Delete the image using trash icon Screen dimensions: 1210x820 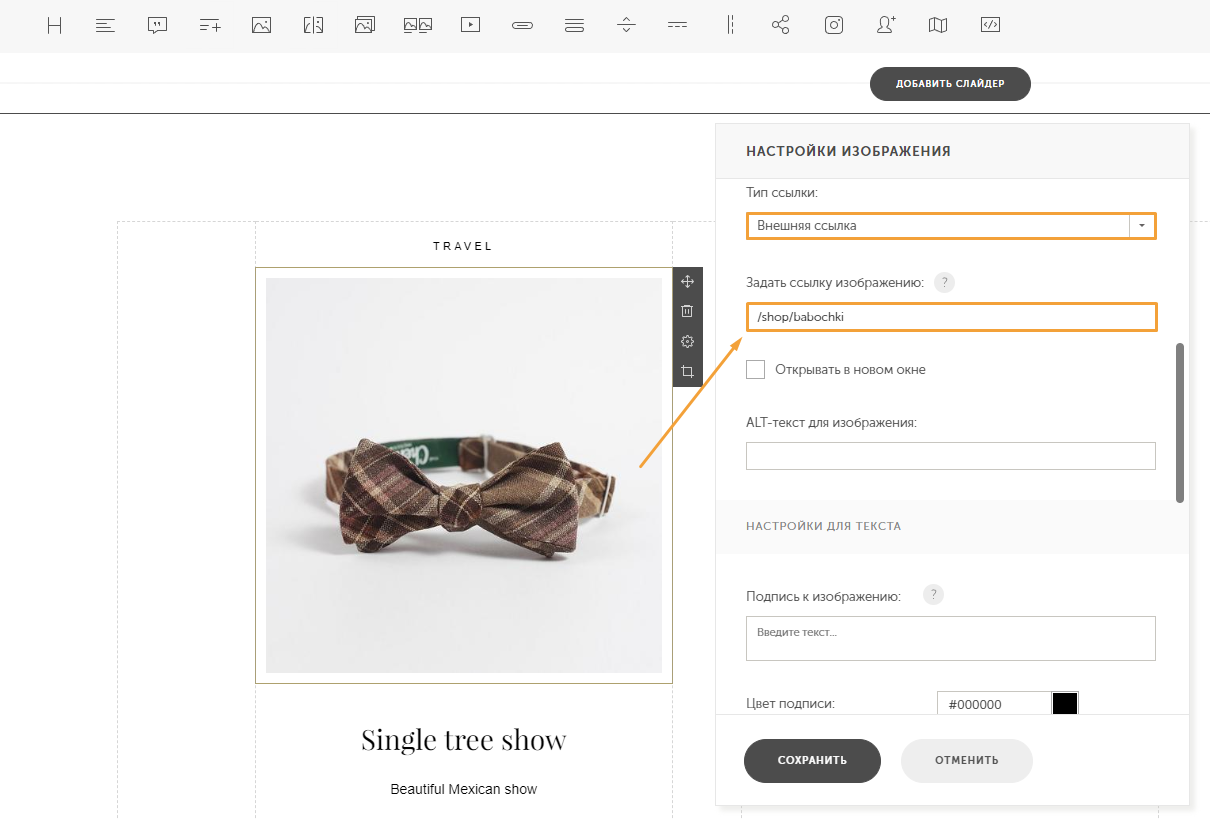[687, 311]
